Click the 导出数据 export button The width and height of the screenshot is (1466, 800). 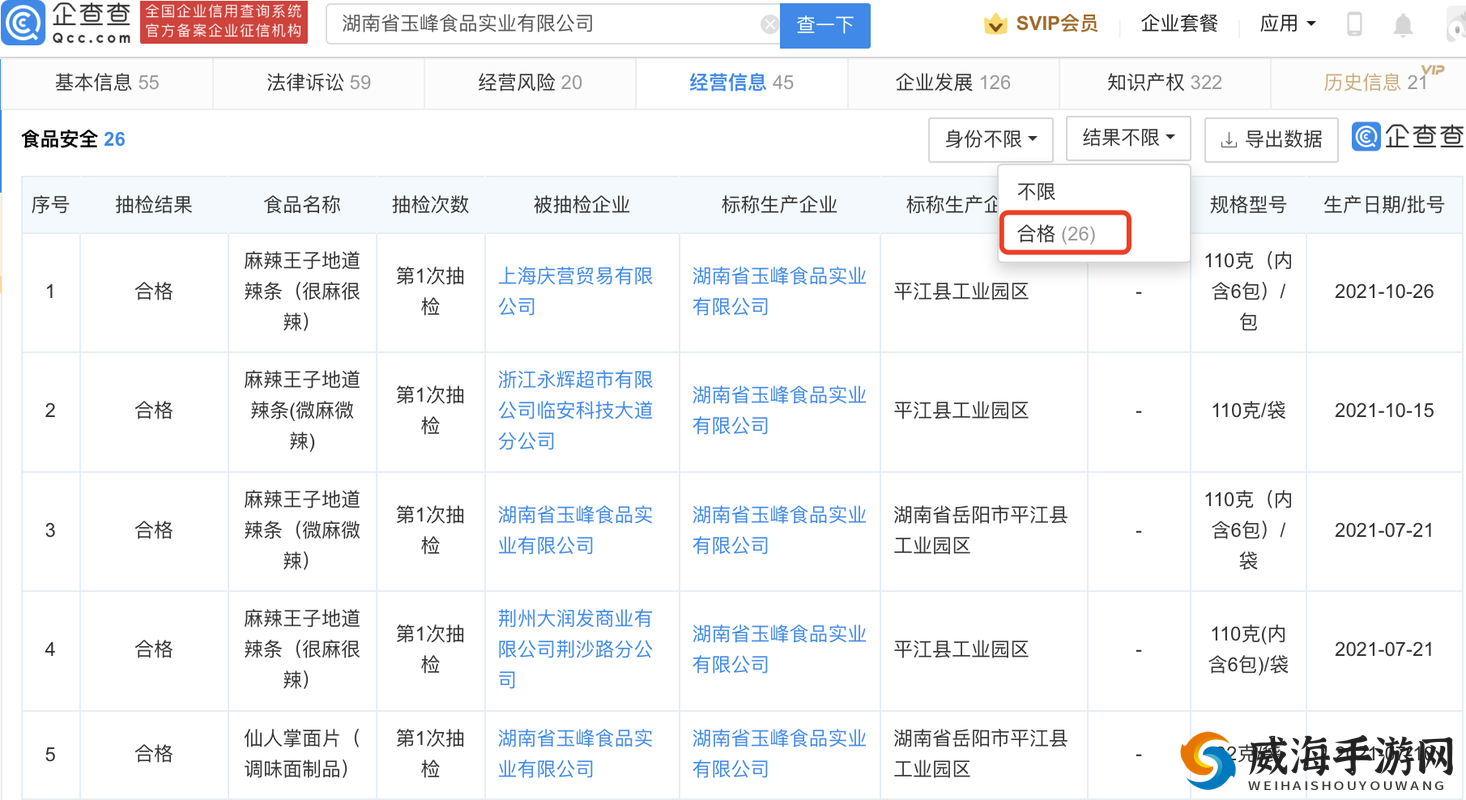[x=1271, y=139]
